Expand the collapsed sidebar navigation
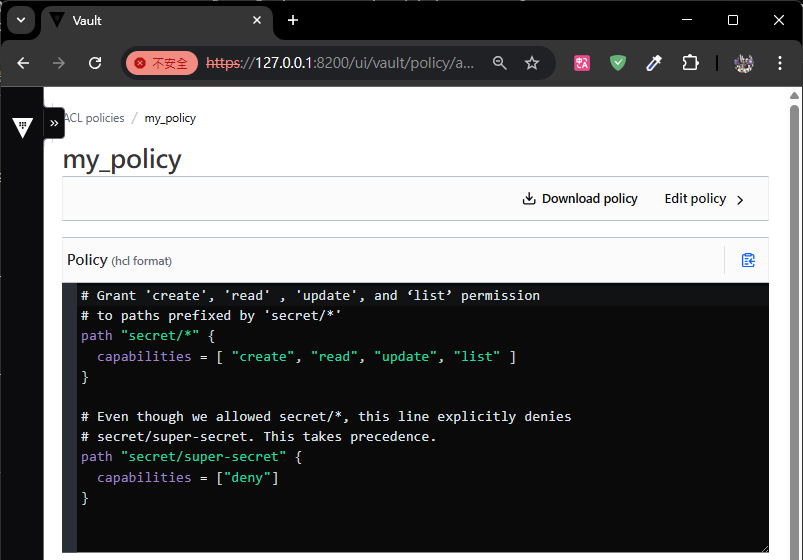 (54, 123)
